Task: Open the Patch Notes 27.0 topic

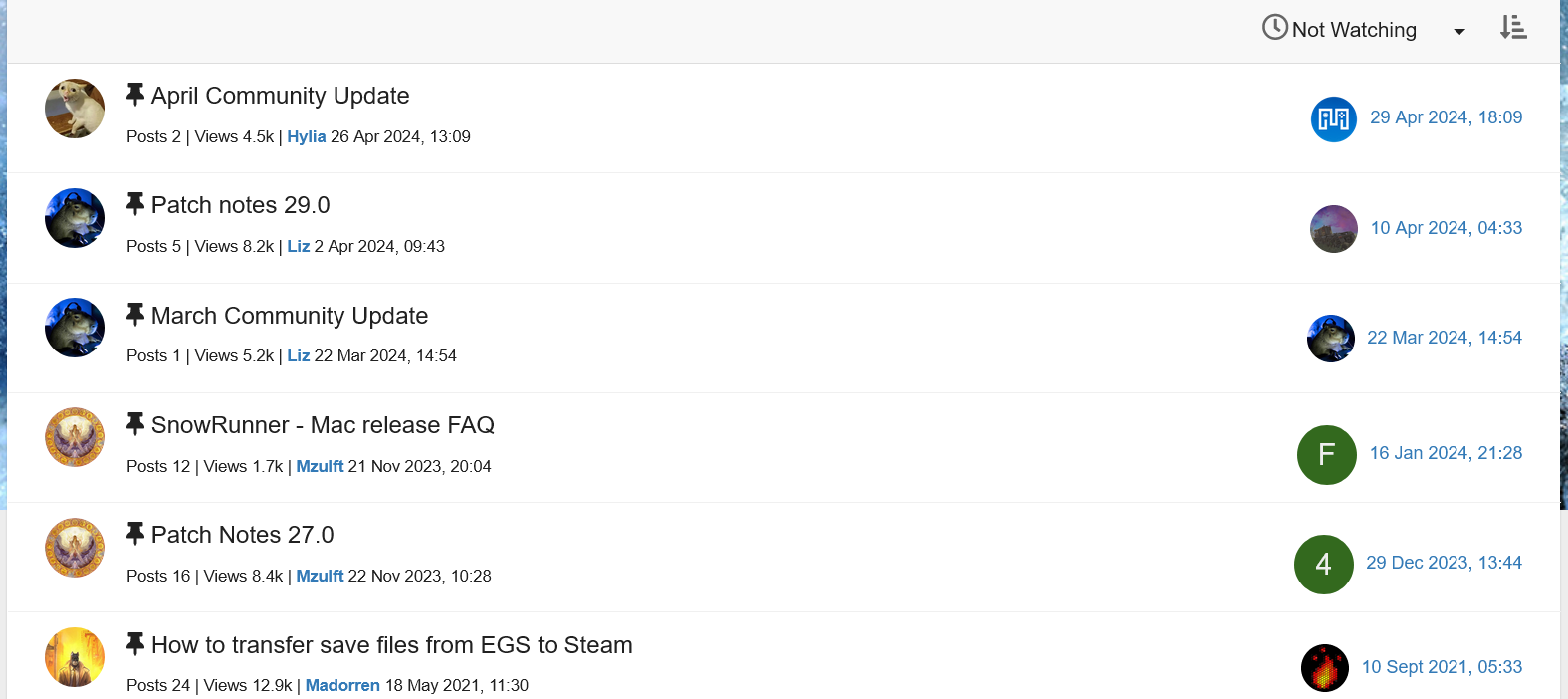Action: pos(242,535)
